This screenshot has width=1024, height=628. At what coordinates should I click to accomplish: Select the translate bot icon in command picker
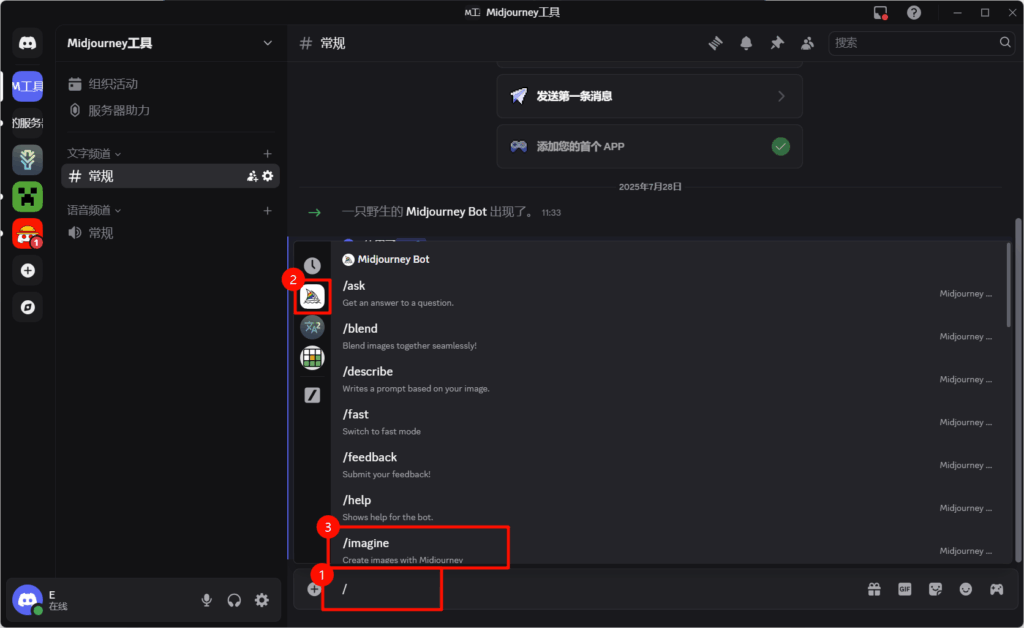pyautogui.click(x=312, y=327)
